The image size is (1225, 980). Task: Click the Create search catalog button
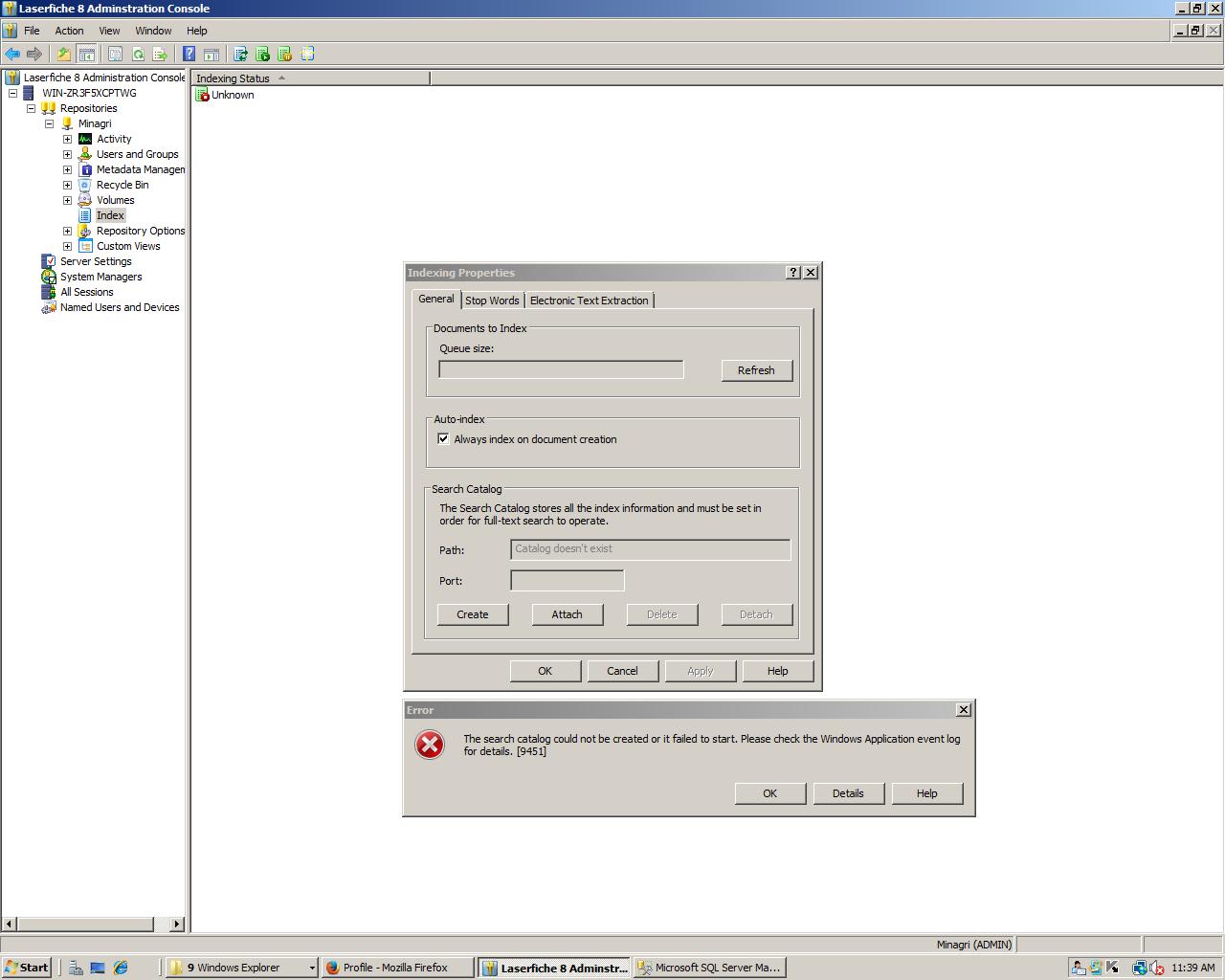pyautogui.click(x=473, y=614)
